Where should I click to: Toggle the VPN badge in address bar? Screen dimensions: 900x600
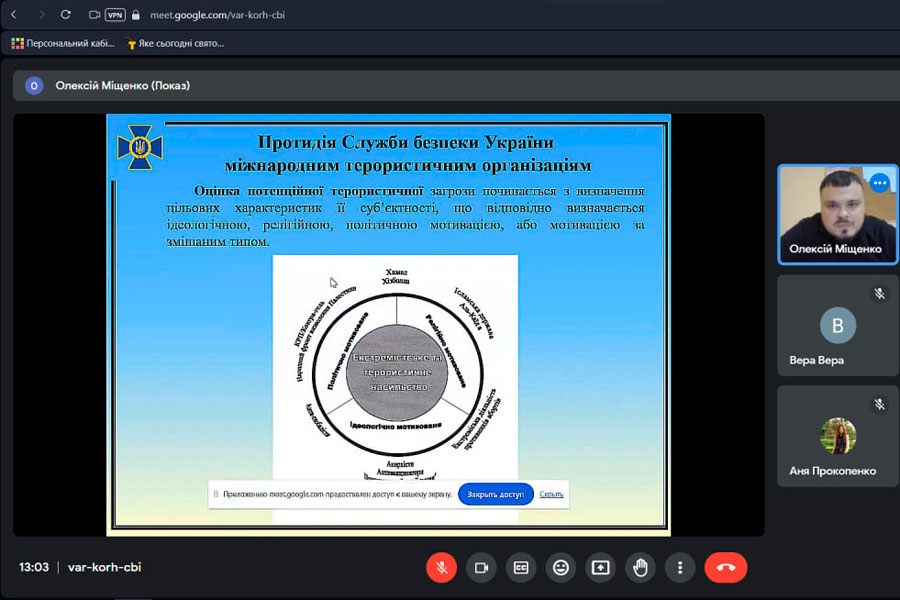(115, 15)
